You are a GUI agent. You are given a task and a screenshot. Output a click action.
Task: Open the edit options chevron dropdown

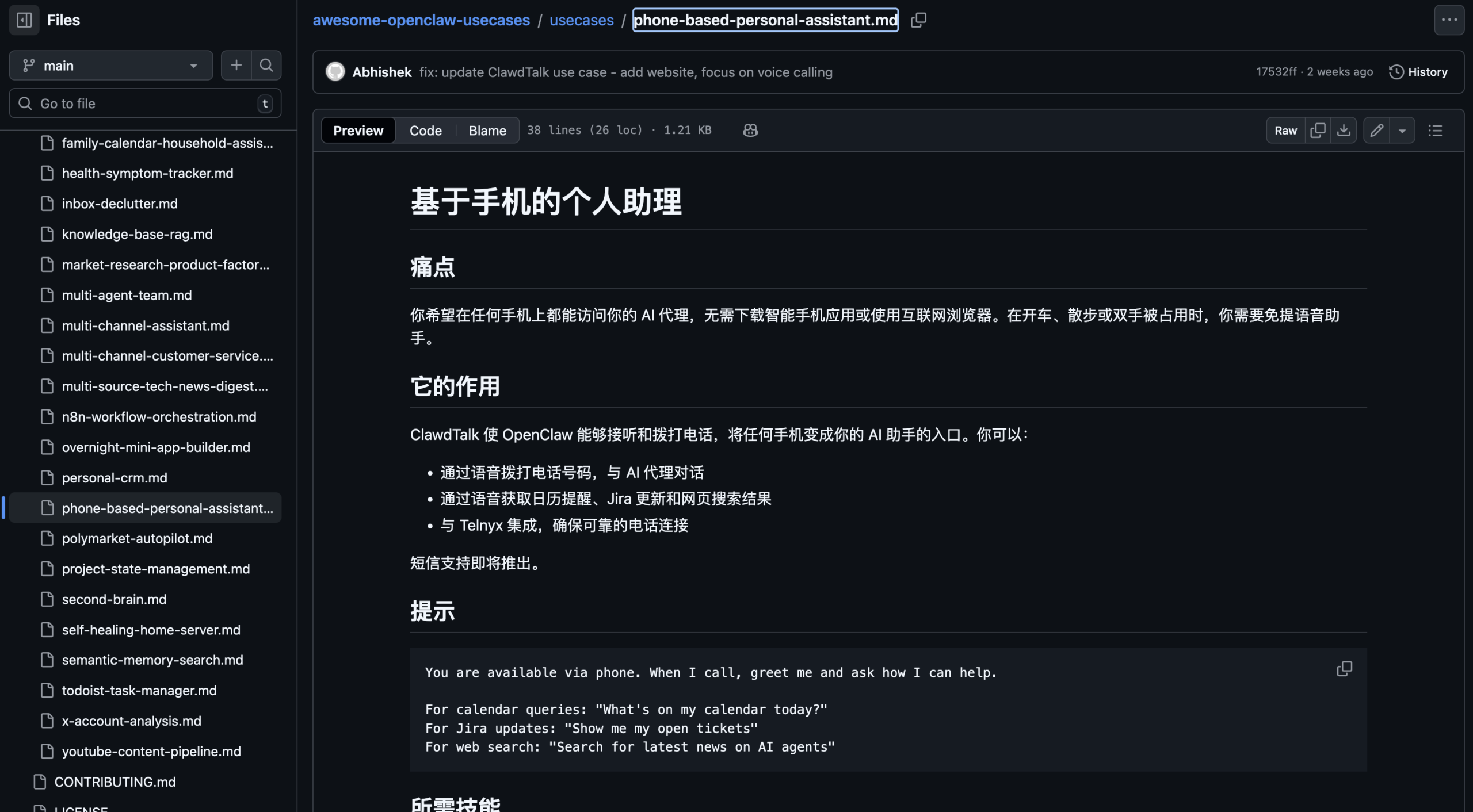pyautogui.click(x=1403, y=130)
